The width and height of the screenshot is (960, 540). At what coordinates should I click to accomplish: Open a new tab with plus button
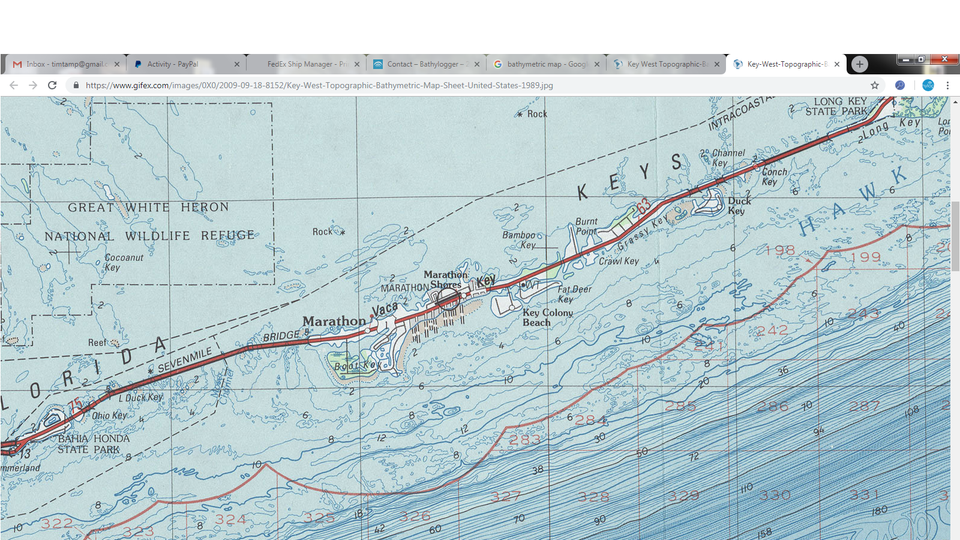(860, 64)
